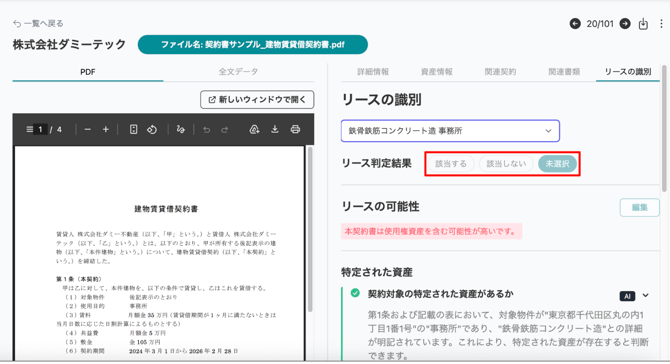Switch to the PDF tab

88,72
